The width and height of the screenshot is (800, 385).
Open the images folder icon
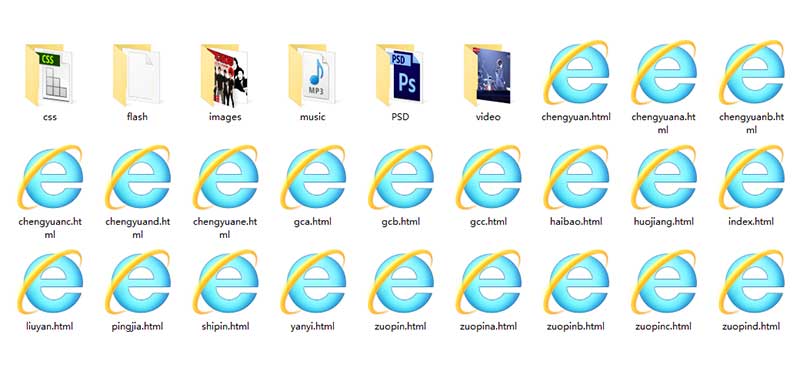coord(225,75)
